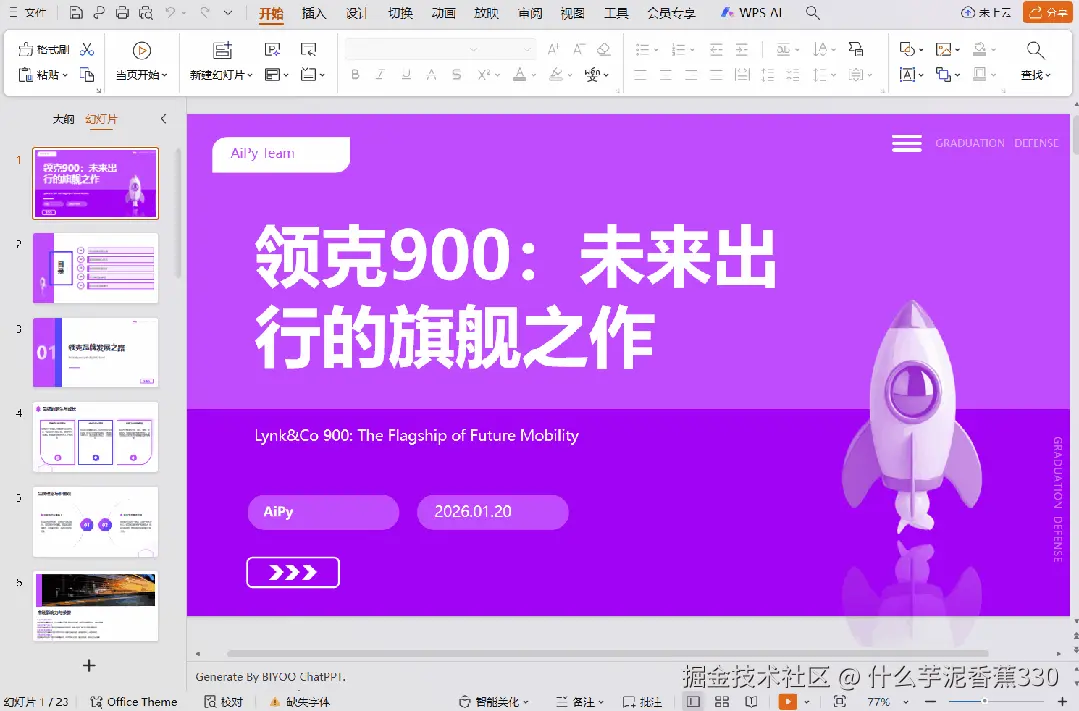Align text right
1079x711 pixels.
point(691,74)
